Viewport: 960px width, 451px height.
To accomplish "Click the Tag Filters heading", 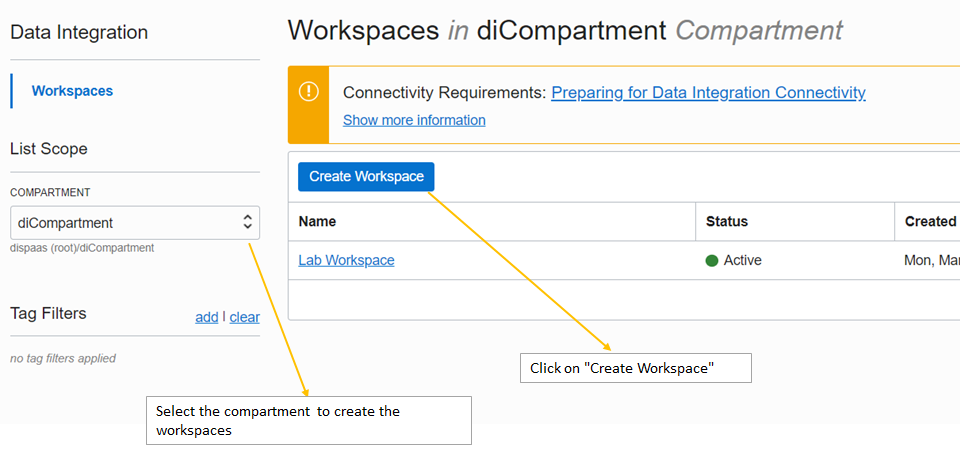I will (48, 314).
